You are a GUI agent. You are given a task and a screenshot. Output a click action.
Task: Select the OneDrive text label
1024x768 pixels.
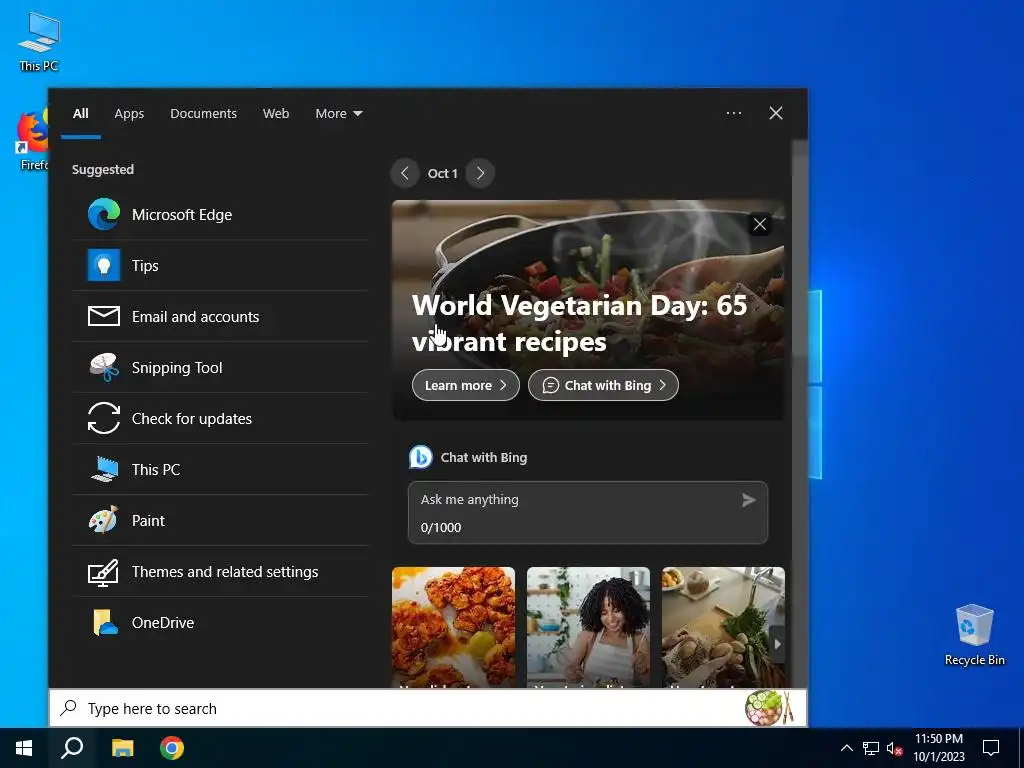[163, 622]
